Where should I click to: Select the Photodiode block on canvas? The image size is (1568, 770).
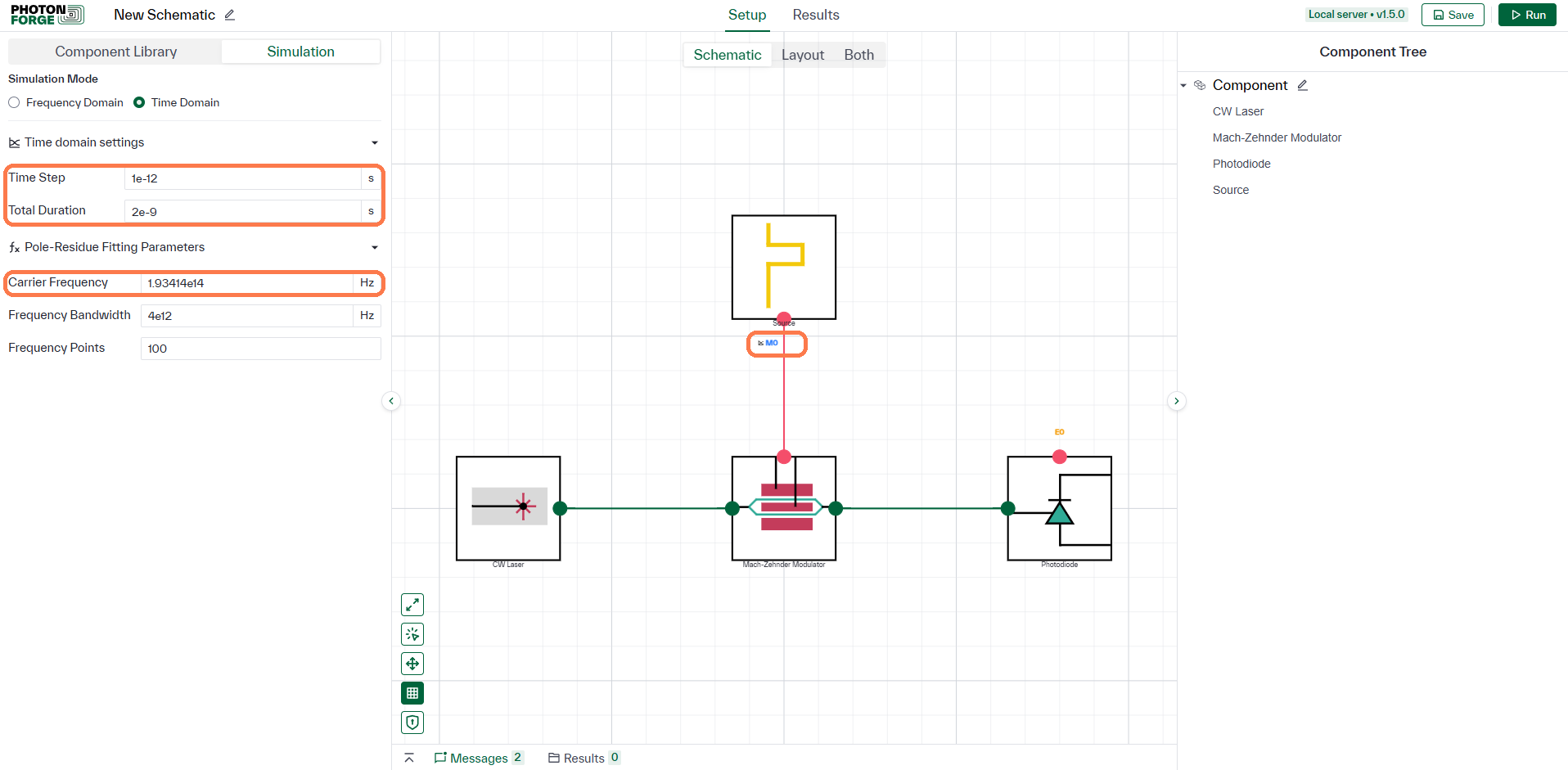pos(1060,508)
